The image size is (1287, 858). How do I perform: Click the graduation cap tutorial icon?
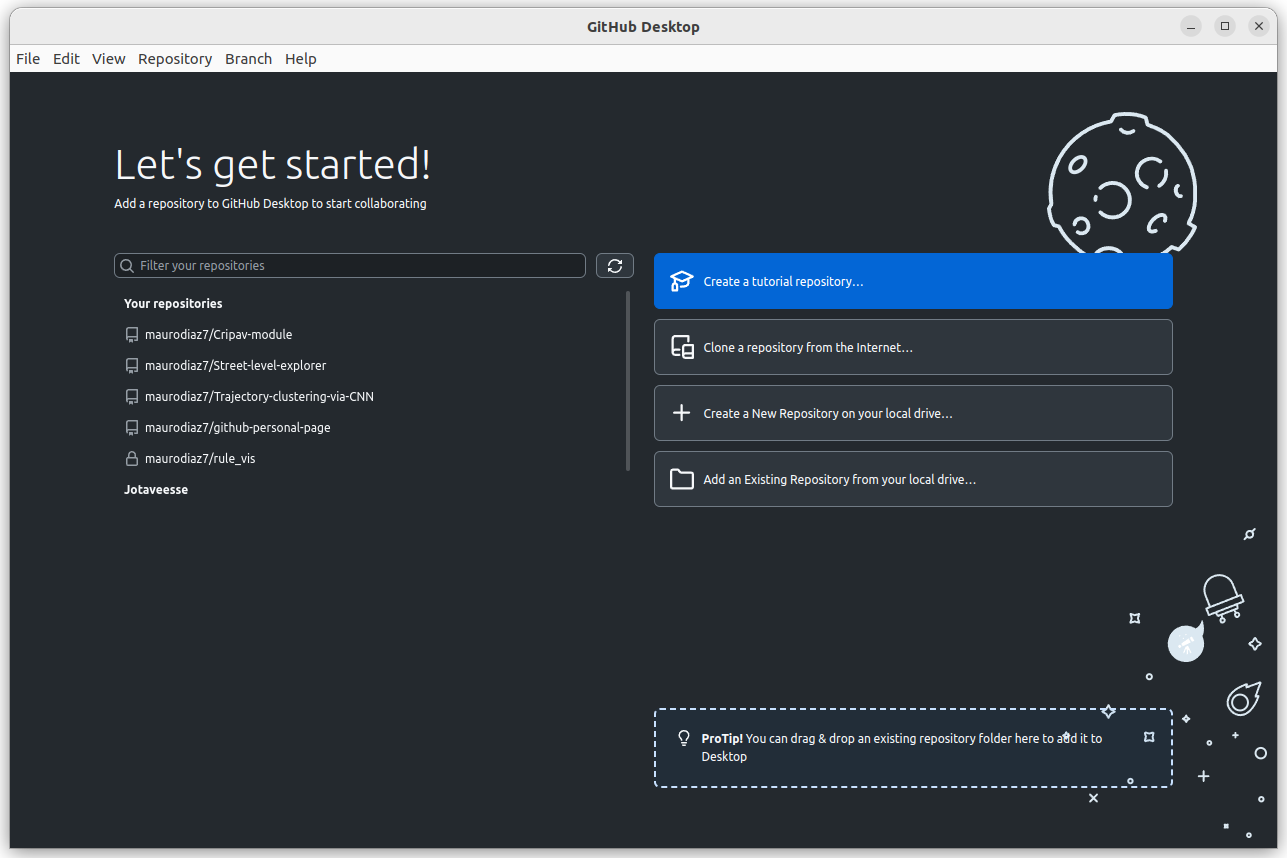682,280
